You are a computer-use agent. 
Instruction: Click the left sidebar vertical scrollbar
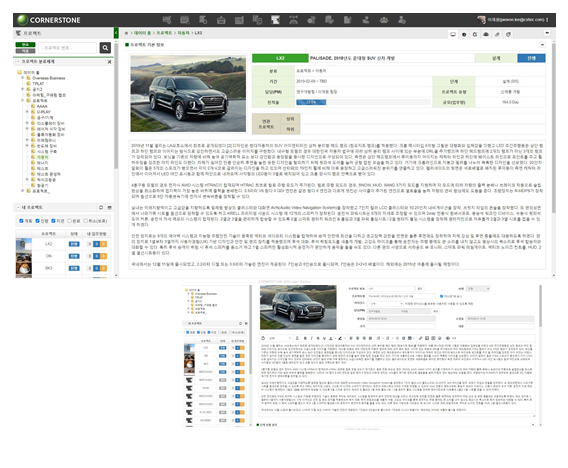tap(116, 106)
